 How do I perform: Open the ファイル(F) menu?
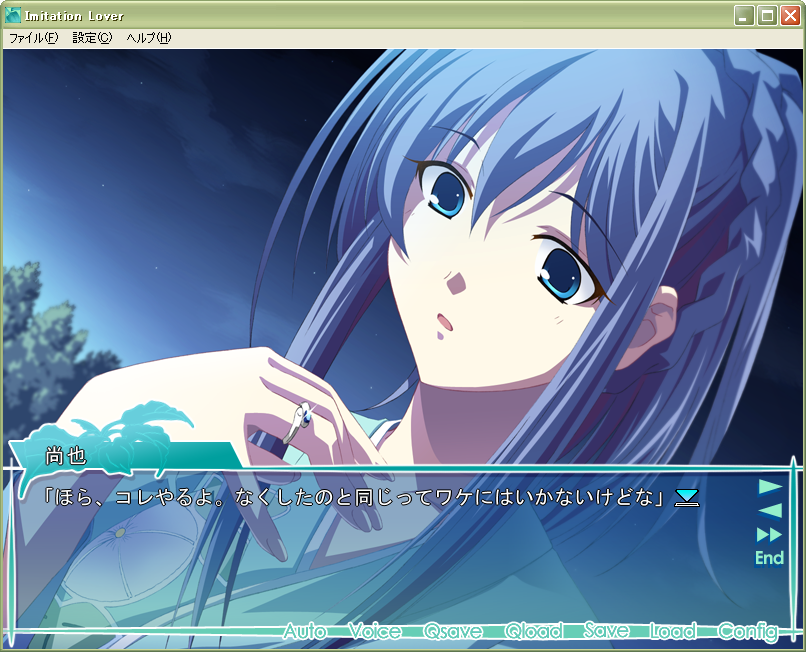tap(34, 38)
